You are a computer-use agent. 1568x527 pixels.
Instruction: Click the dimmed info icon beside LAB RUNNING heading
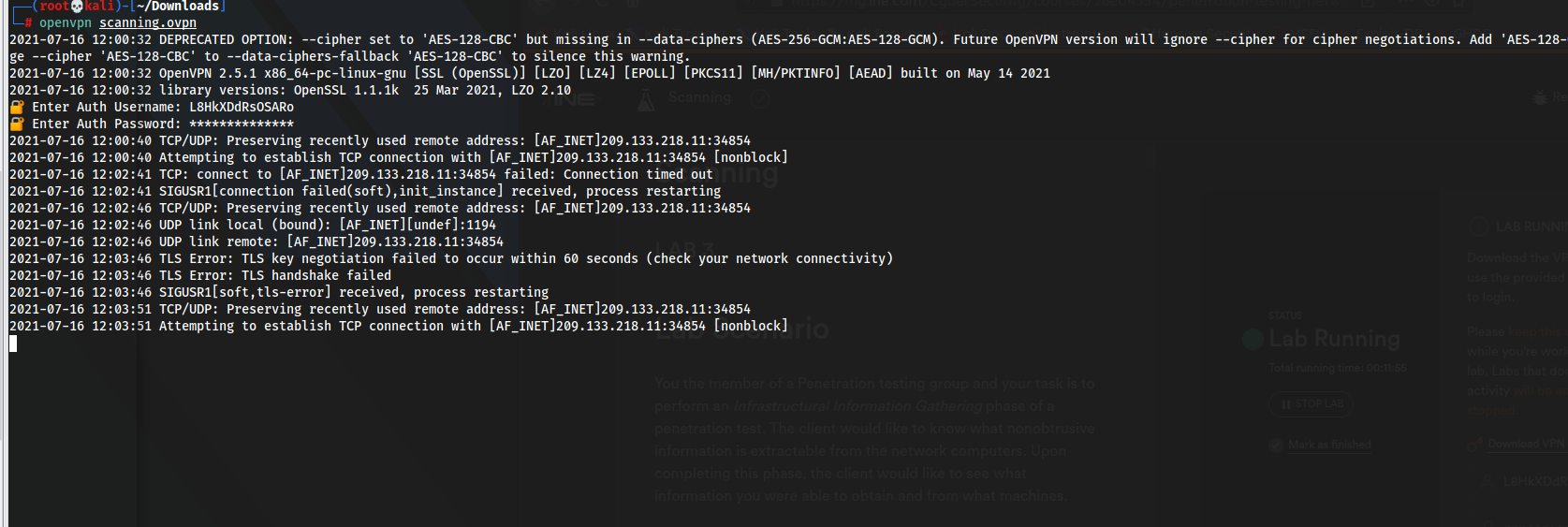[1478, 227]
